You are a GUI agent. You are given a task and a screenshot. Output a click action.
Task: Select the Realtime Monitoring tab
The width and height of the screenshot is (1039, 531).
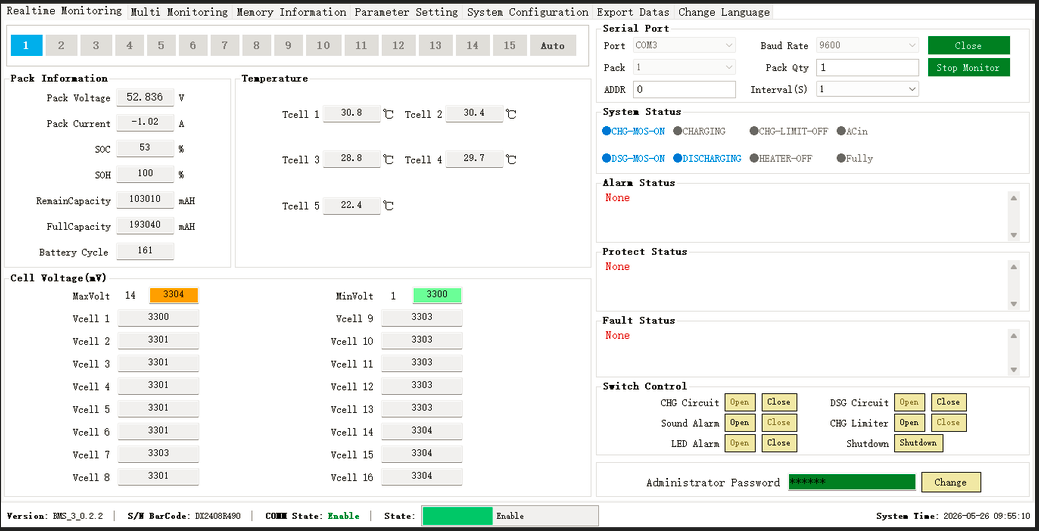pos(64,11)
